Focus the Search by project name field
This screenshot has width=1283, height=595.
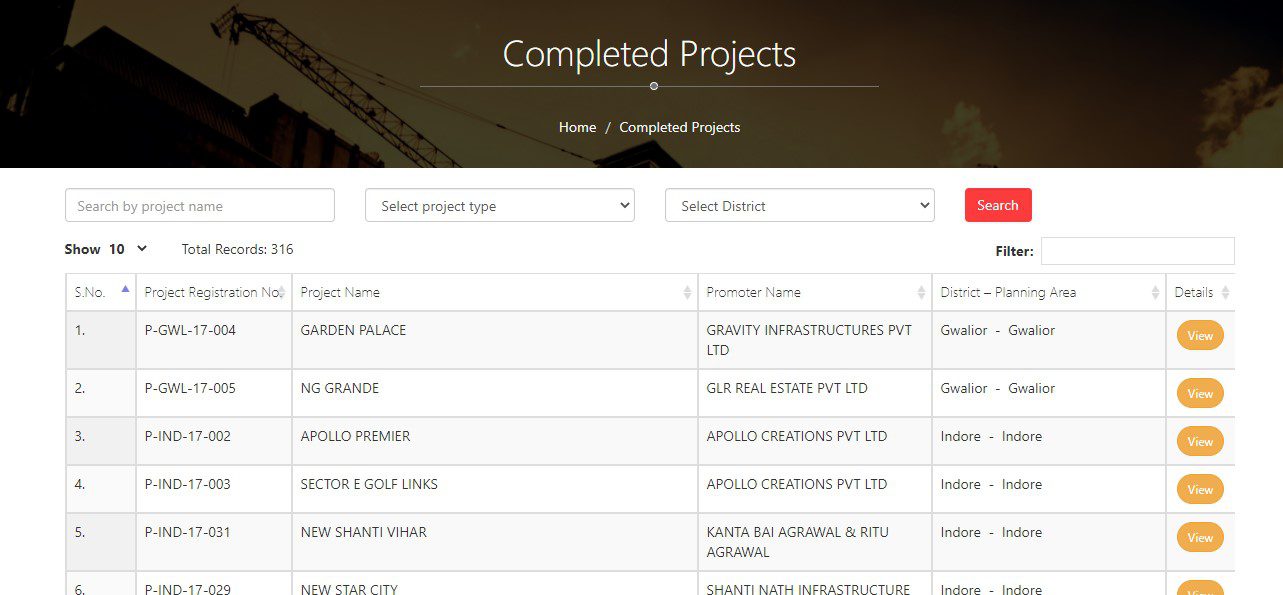pyautogui.click(x=199, y=205)
